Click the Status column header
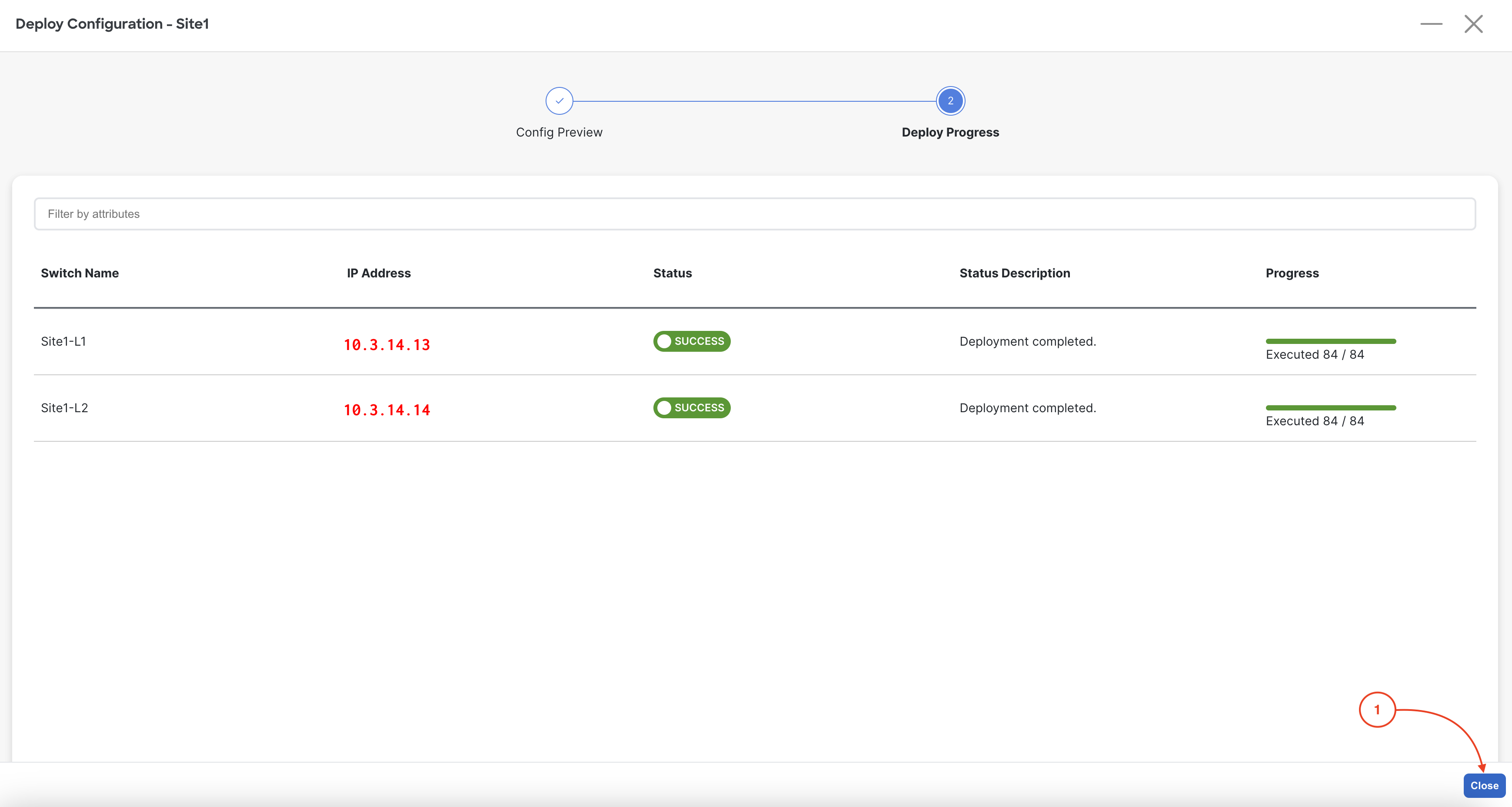 point(672,273)
